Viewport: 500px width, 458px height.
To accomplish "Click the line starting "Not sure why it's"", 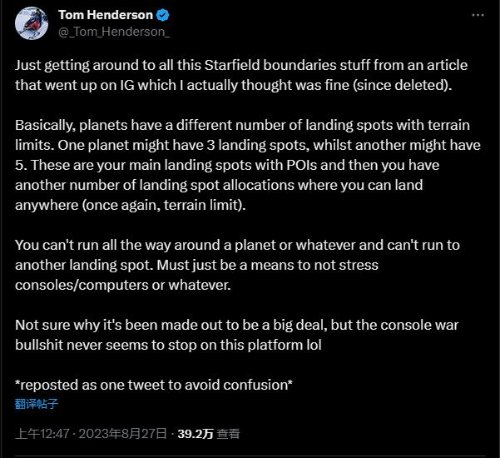I will click(x=237, y=325).
